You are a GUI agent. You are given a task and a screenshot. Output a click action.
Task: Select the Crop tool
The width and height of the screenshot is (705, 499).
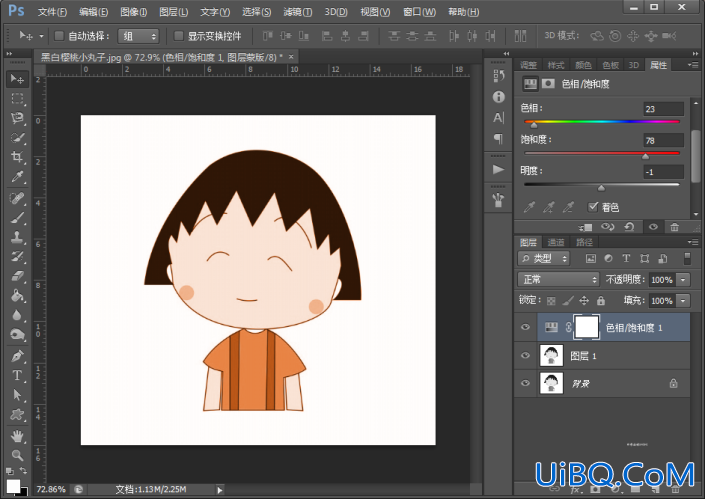pyautogui.click(x=17, y=157)
